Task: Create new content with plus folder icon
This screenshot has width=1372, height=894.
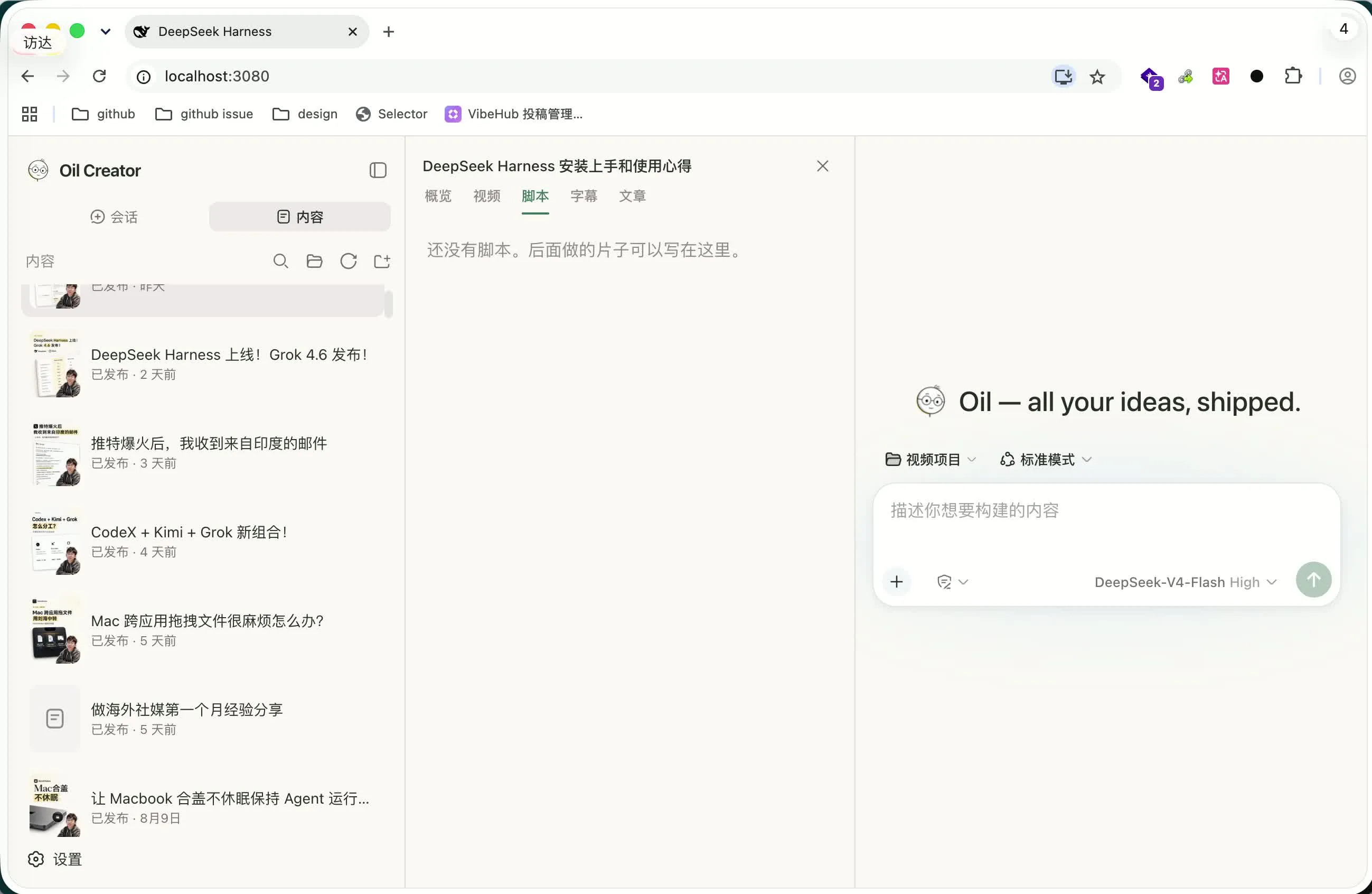Action: pos(382,262)
